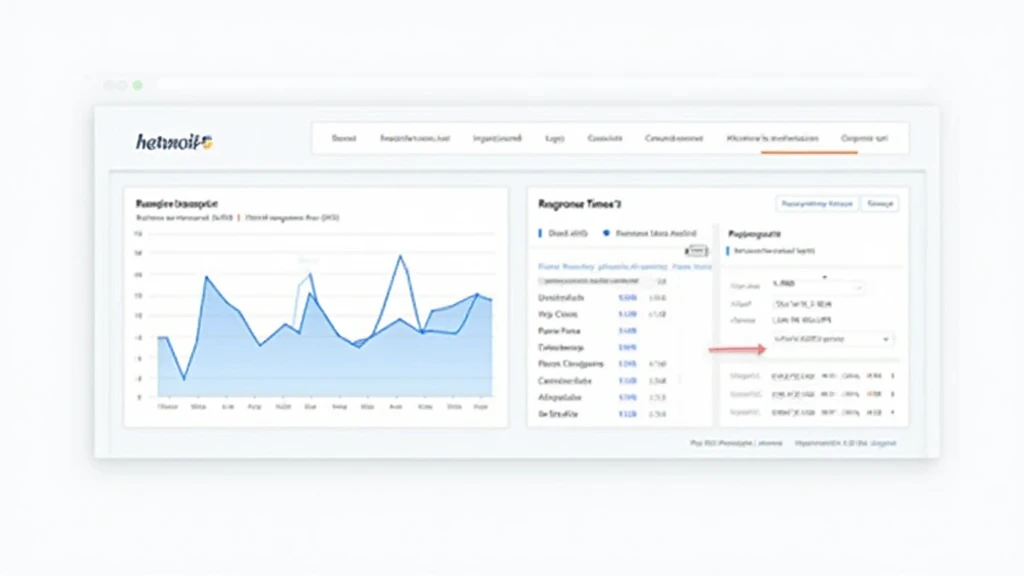
Task: Click the wide outlined button beside Response Times
Action: pyautogui.click(x=817, y=203)
